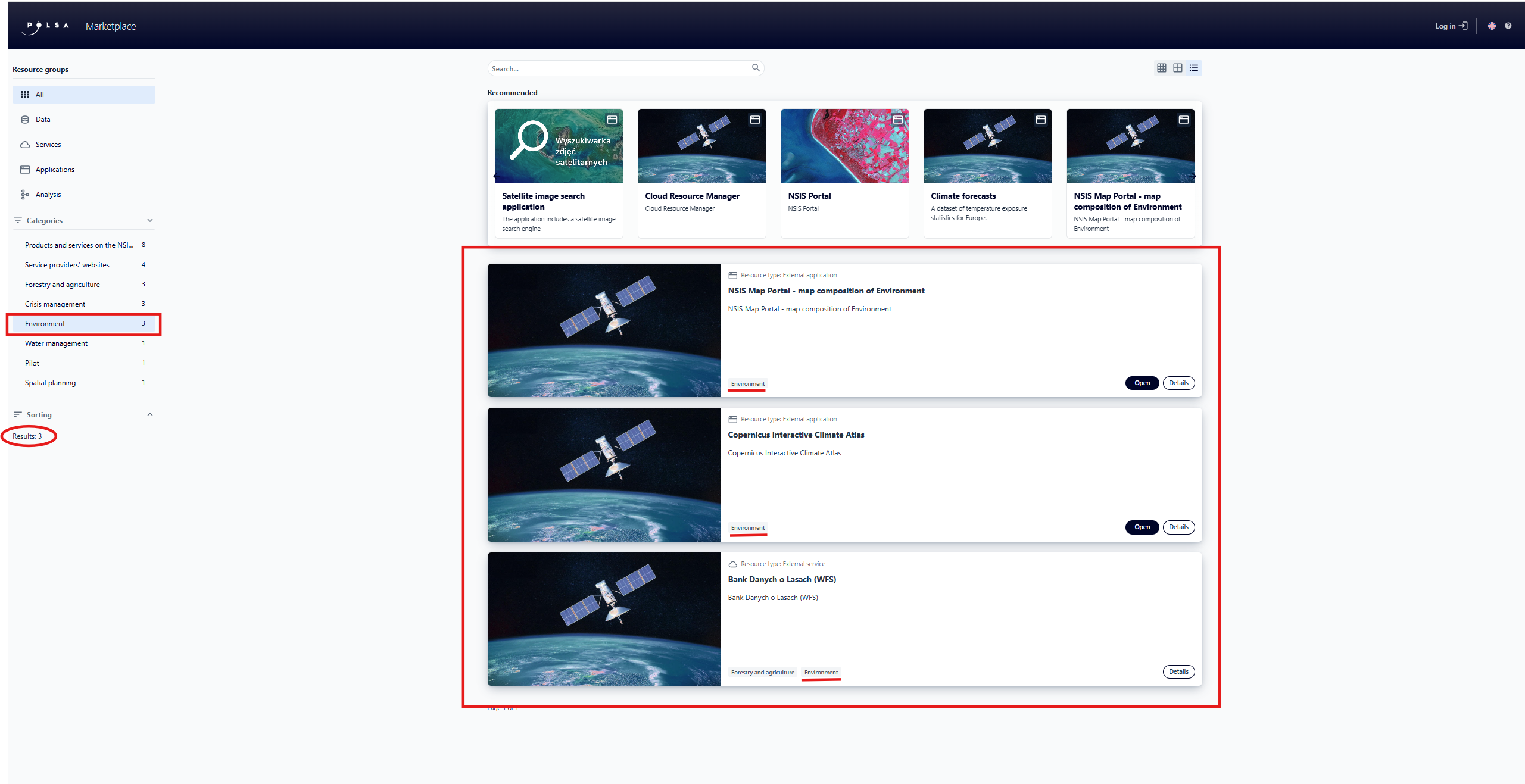Viewport: 1525px width, 784px height.
Task: Open Cloud Resource Manager card thumbnail
Action: coord(701,146)
